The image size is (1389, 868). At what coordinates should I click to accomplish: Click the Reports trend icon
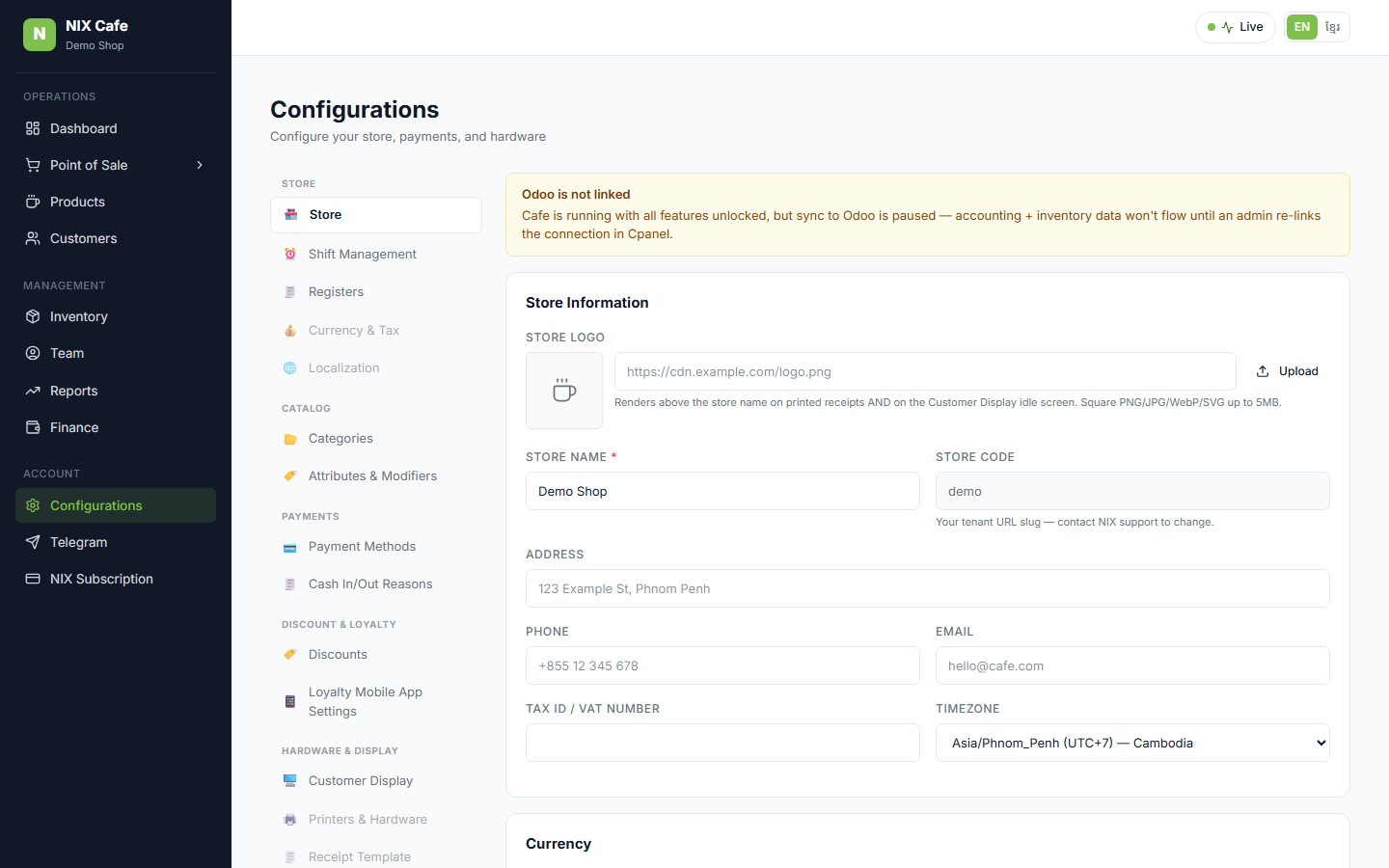(x=33, y=391)
